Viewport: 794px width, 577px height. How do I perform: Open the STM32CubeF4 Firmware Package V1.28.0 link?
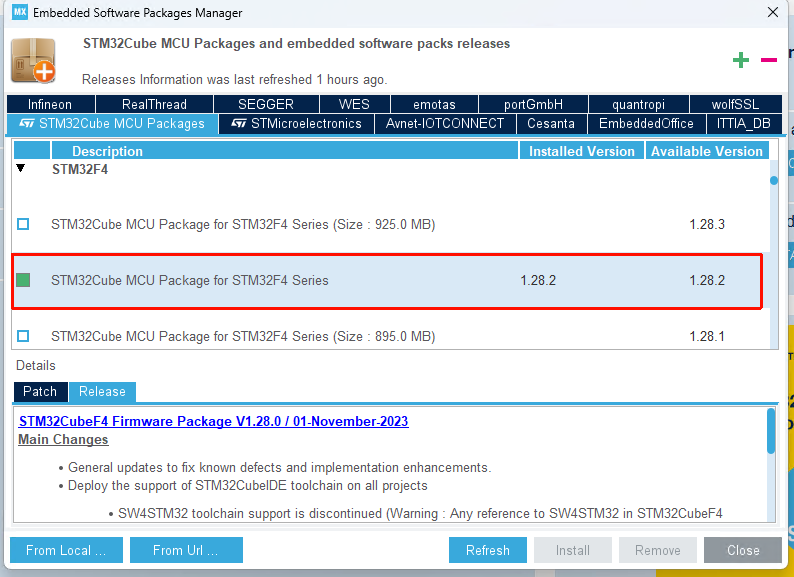[213, 421]
